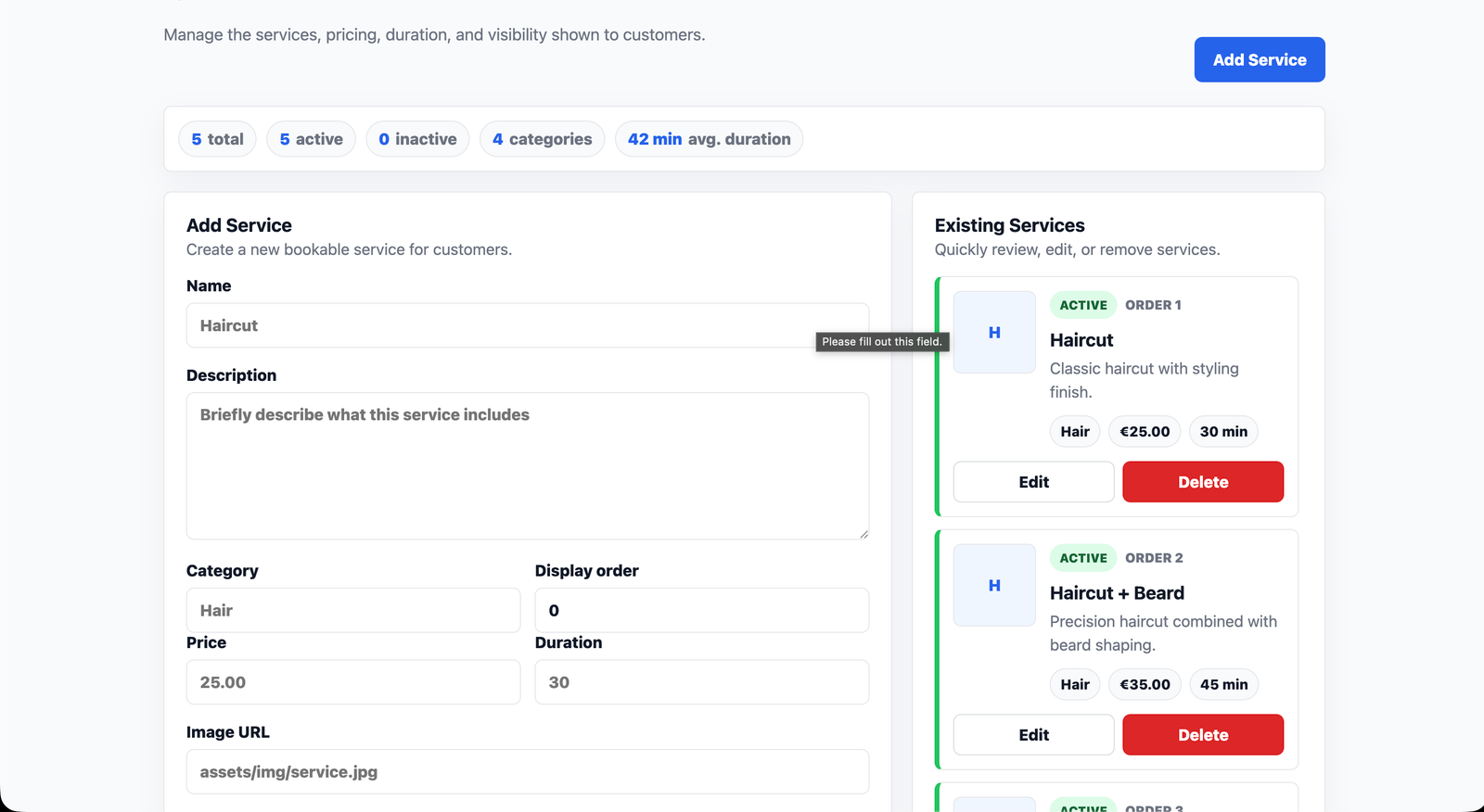Click the Hair tag on Haircut card
The height and width of the screenshot is (812, 1484).
(x=1075, y=431)
